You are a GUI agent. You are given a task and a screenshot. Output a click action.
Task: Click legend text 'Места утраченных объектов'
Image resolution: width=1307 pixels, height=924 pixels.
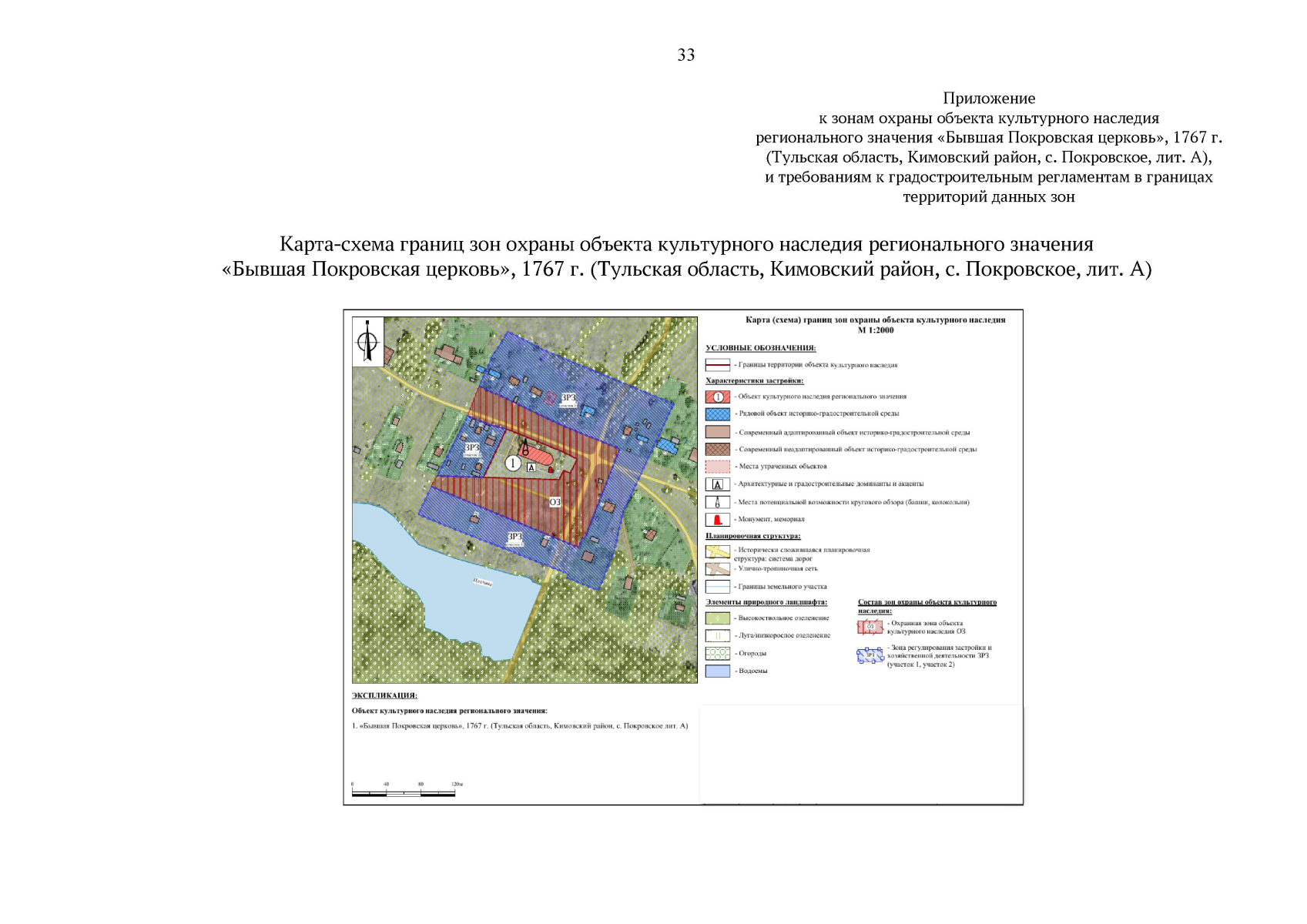pos(783,467)
